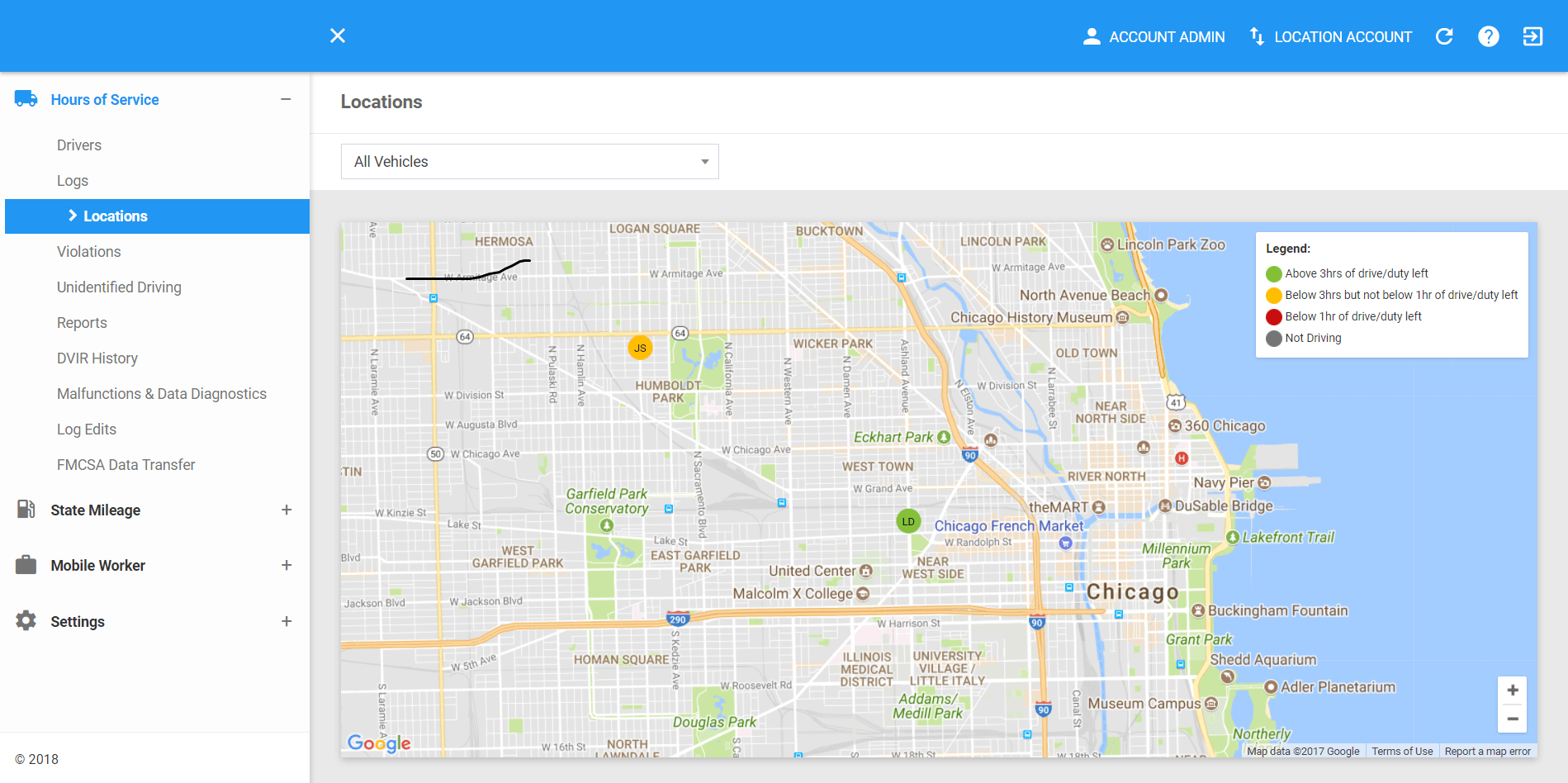Click the ACCOUNT ADMIN button label
1568x783 pixels.
(1167, 37)
